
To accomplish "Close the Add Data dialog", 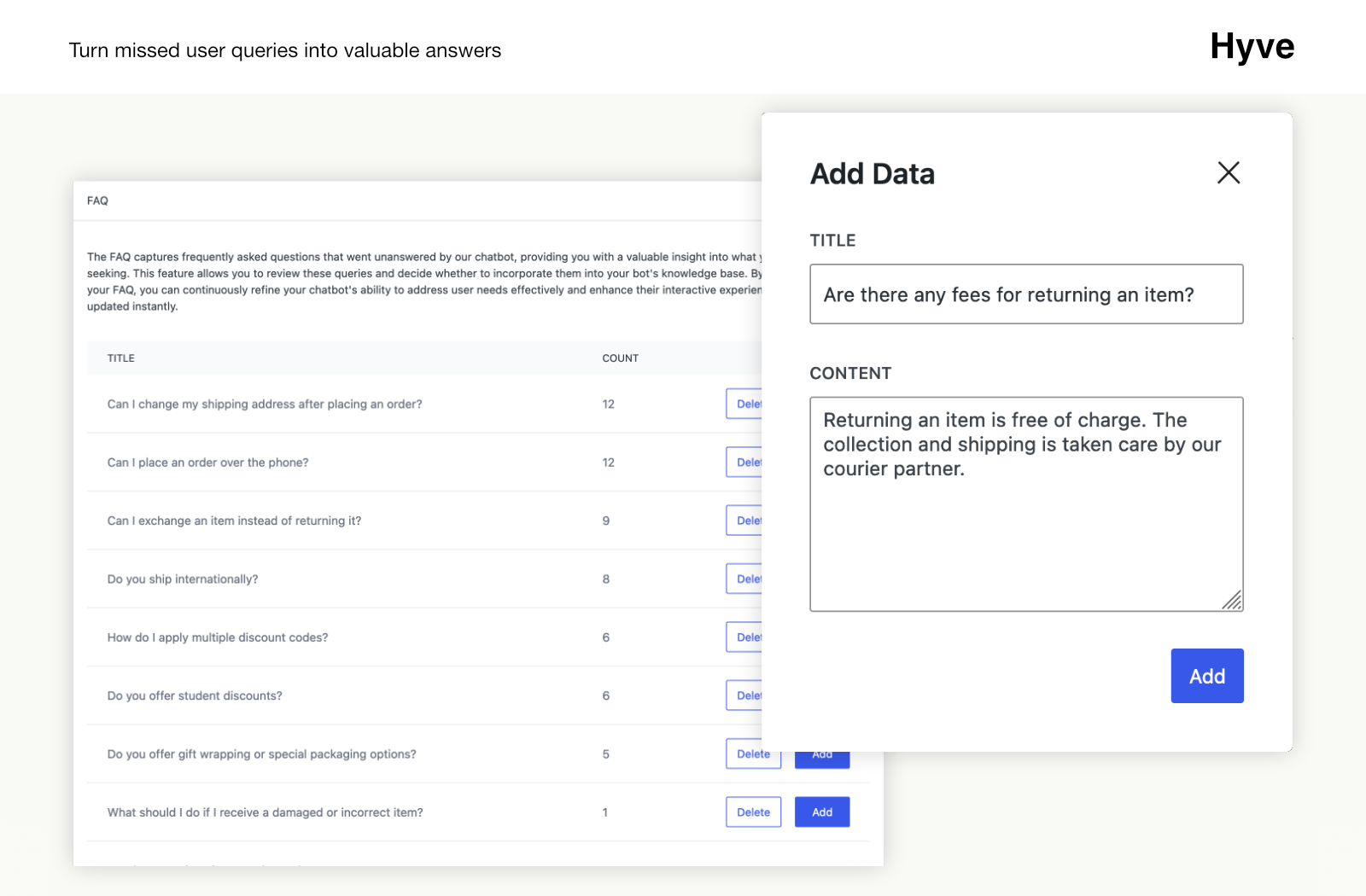I will (x=1229, y=172).
